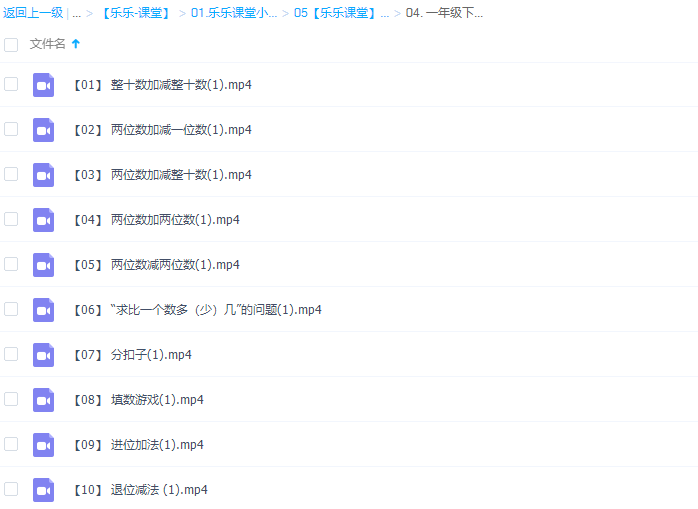Click the video icon for 【02】两位数加减一位数
This screenshot has width=698, height=509.
pyautogui.click(x=43, y=130)
